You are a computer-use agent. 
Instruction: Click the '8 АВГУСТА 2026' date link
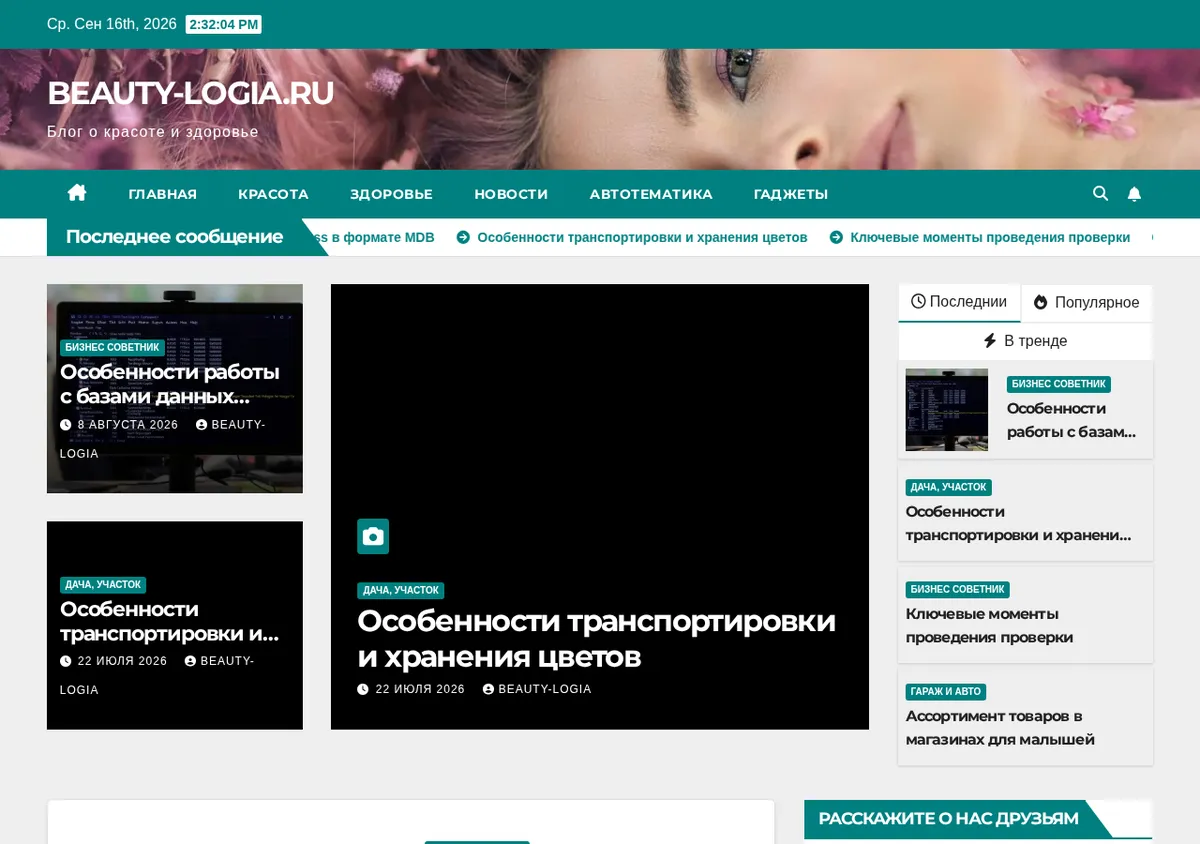tap(127, 425)
